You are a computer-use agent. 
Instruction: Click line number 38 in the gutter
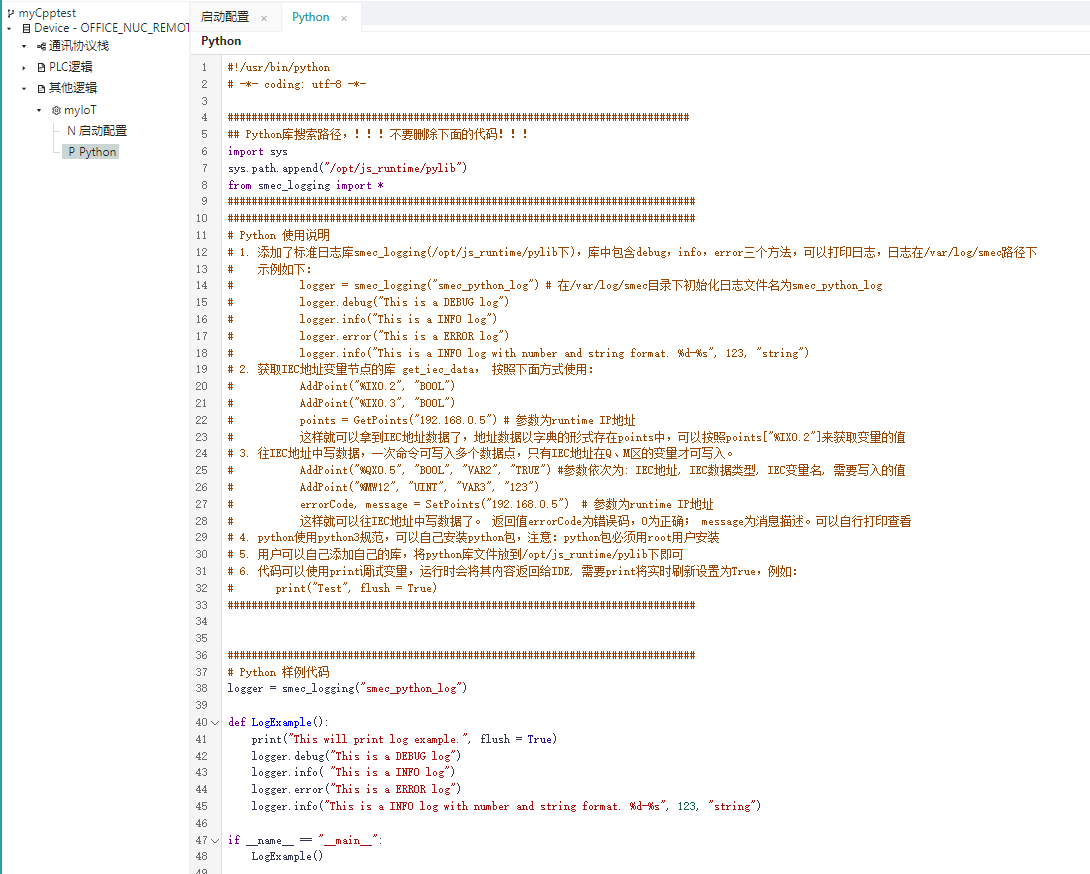coord(202,688)
